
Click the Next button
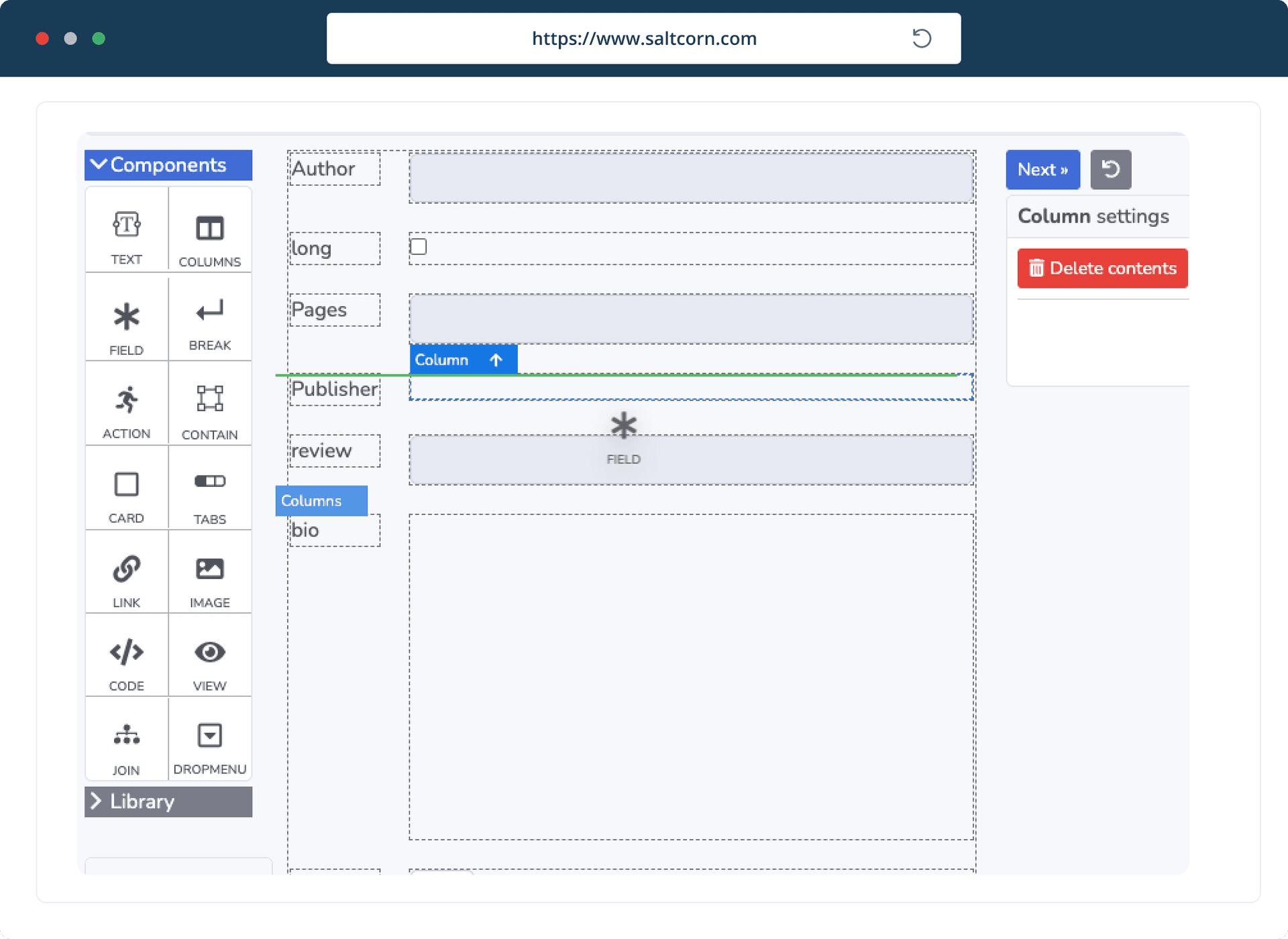[1042, 170]
